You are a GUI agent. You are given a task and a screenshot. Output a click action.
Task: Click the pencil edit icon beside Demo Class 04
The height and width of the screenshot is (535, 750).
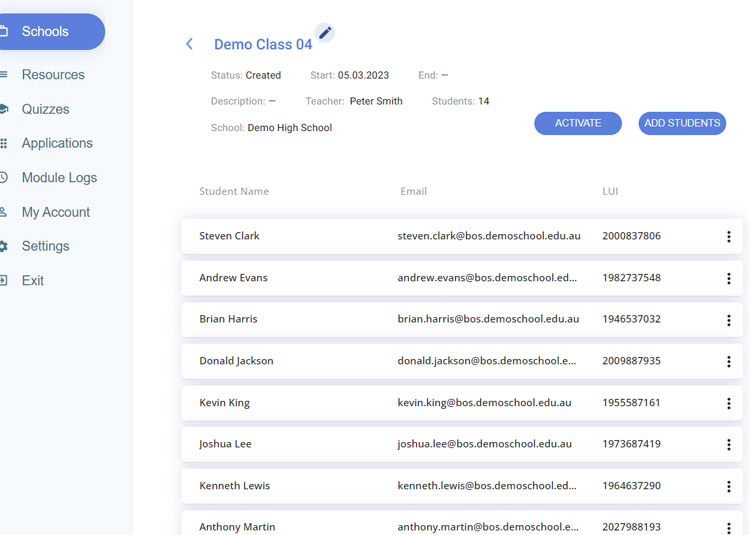324,33
